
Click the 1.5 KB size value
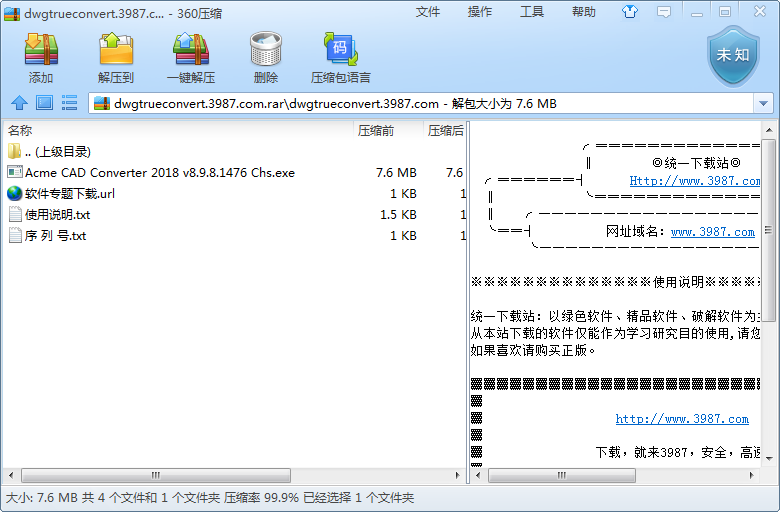398,214
